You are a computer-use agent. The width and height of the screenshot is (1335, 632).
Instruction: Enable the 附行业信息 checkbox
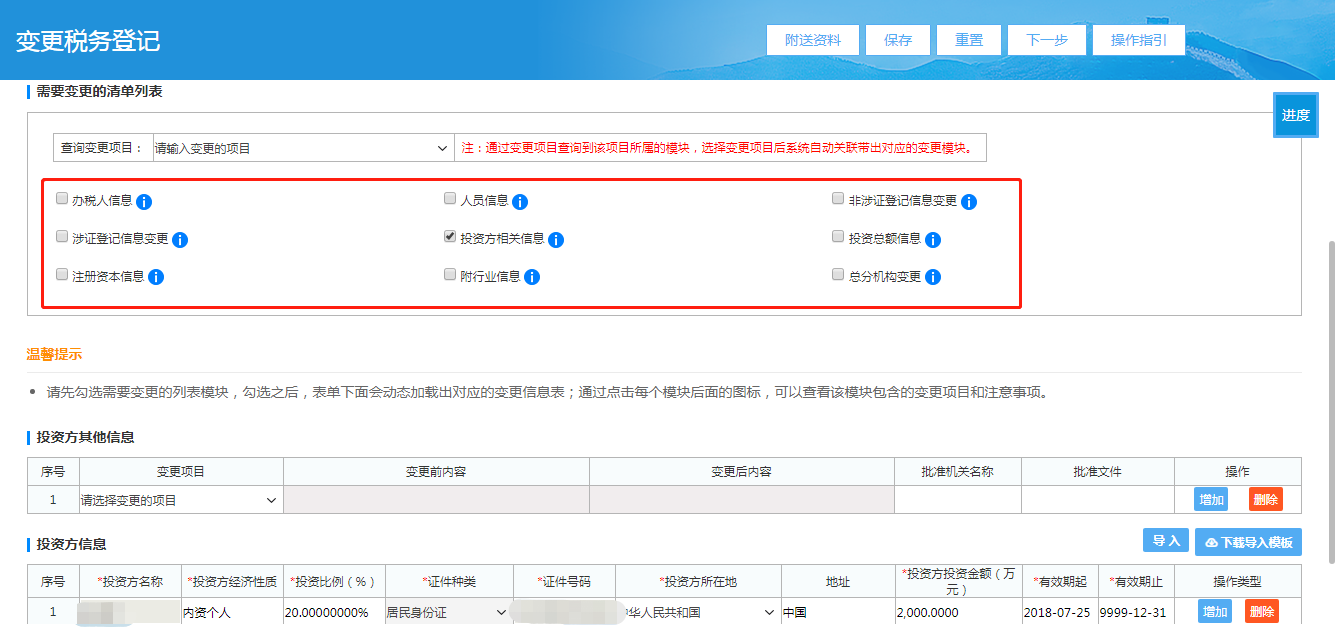click(450, 274)
